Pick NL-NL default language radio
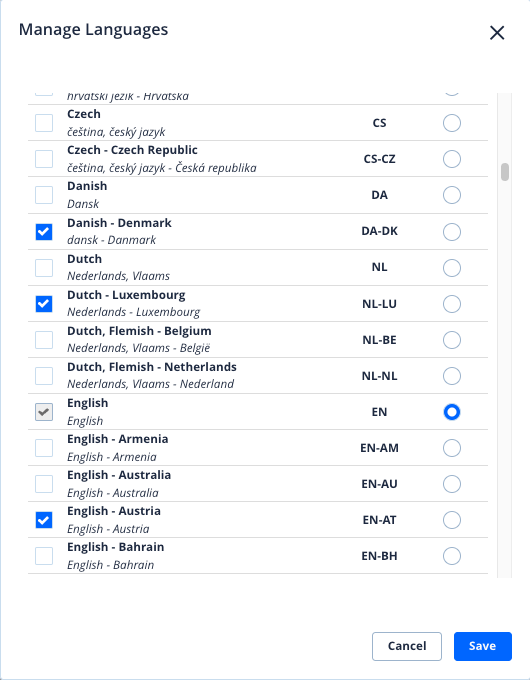 pyautogui.click(x=451, y=376)
